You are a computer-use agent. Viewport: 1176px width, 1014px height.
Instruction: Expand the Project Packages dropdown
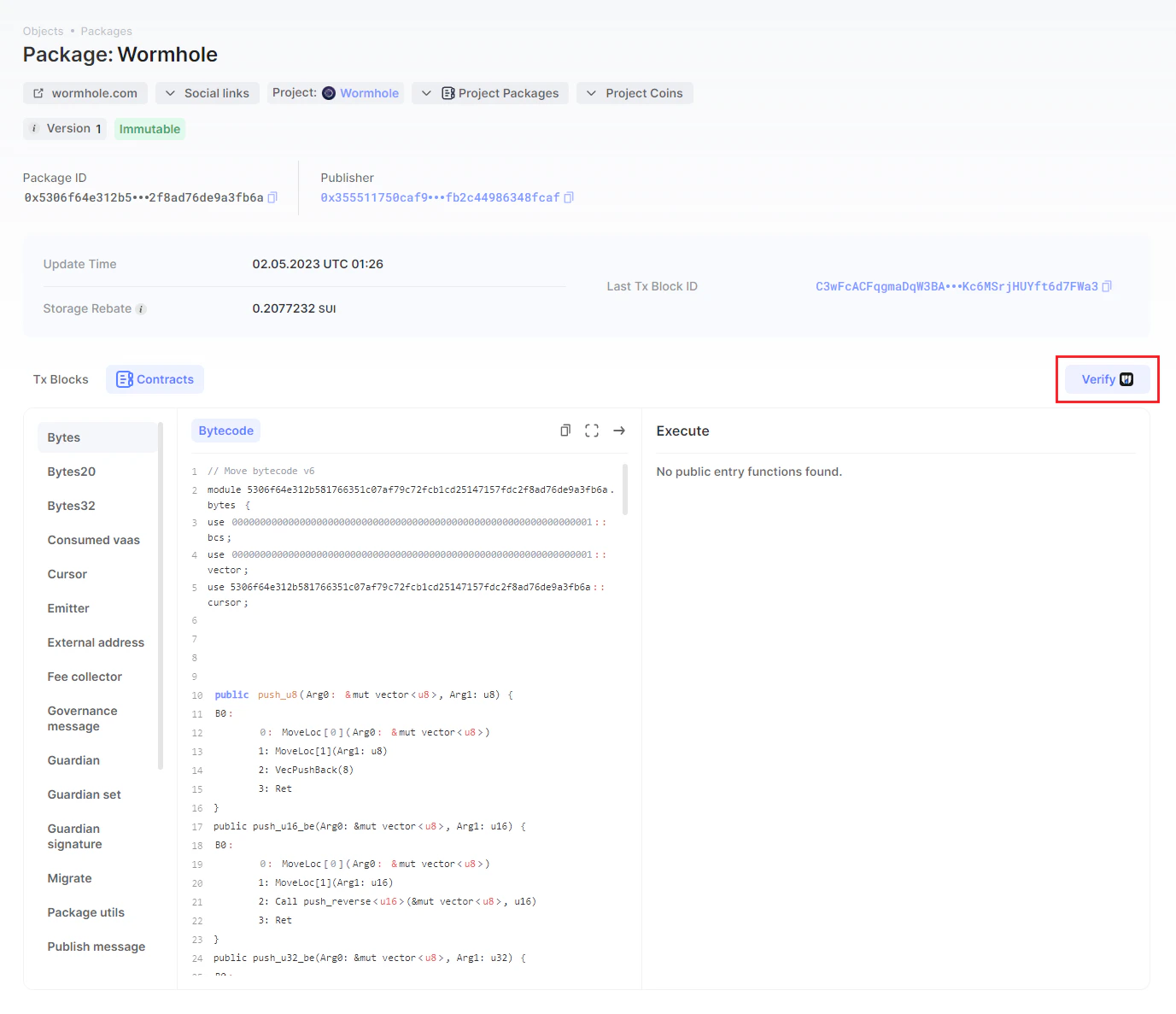(x=490, y=93)
